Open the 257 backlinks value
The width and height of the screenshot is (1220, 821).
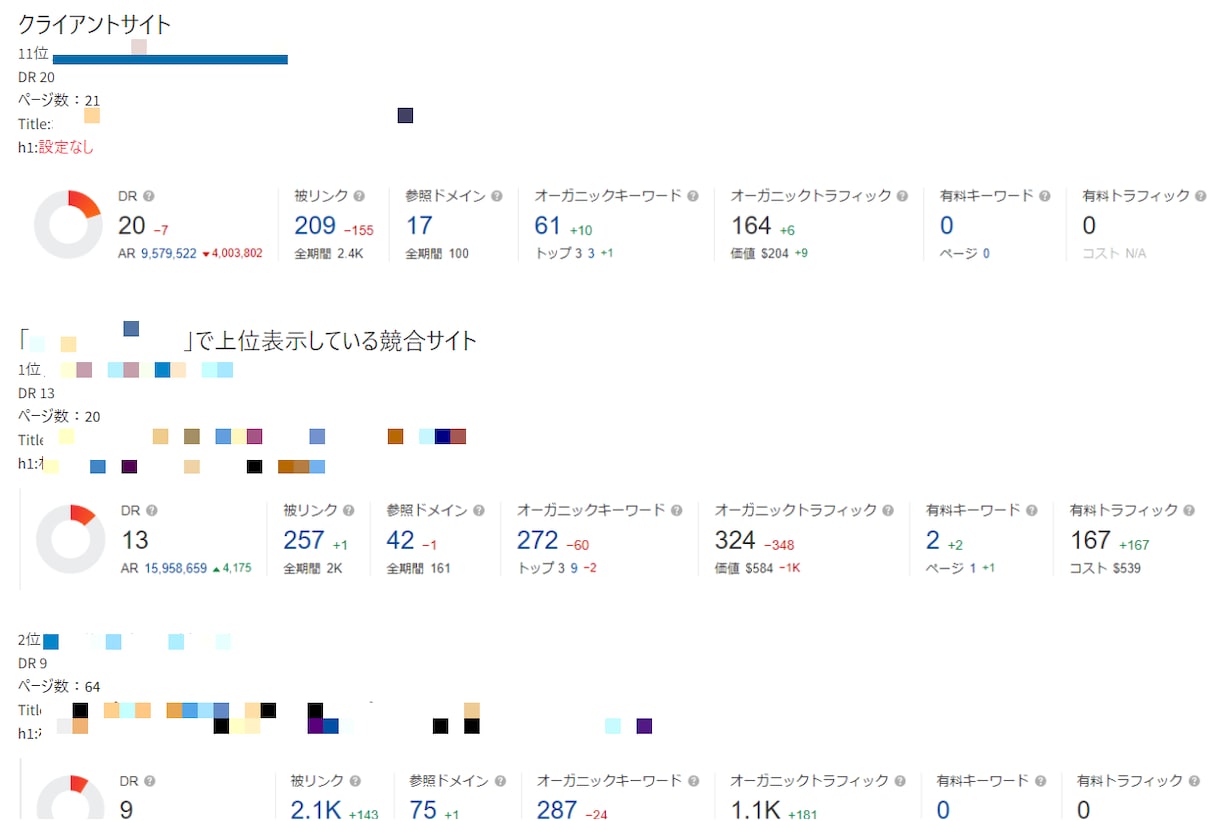point(304,540)
